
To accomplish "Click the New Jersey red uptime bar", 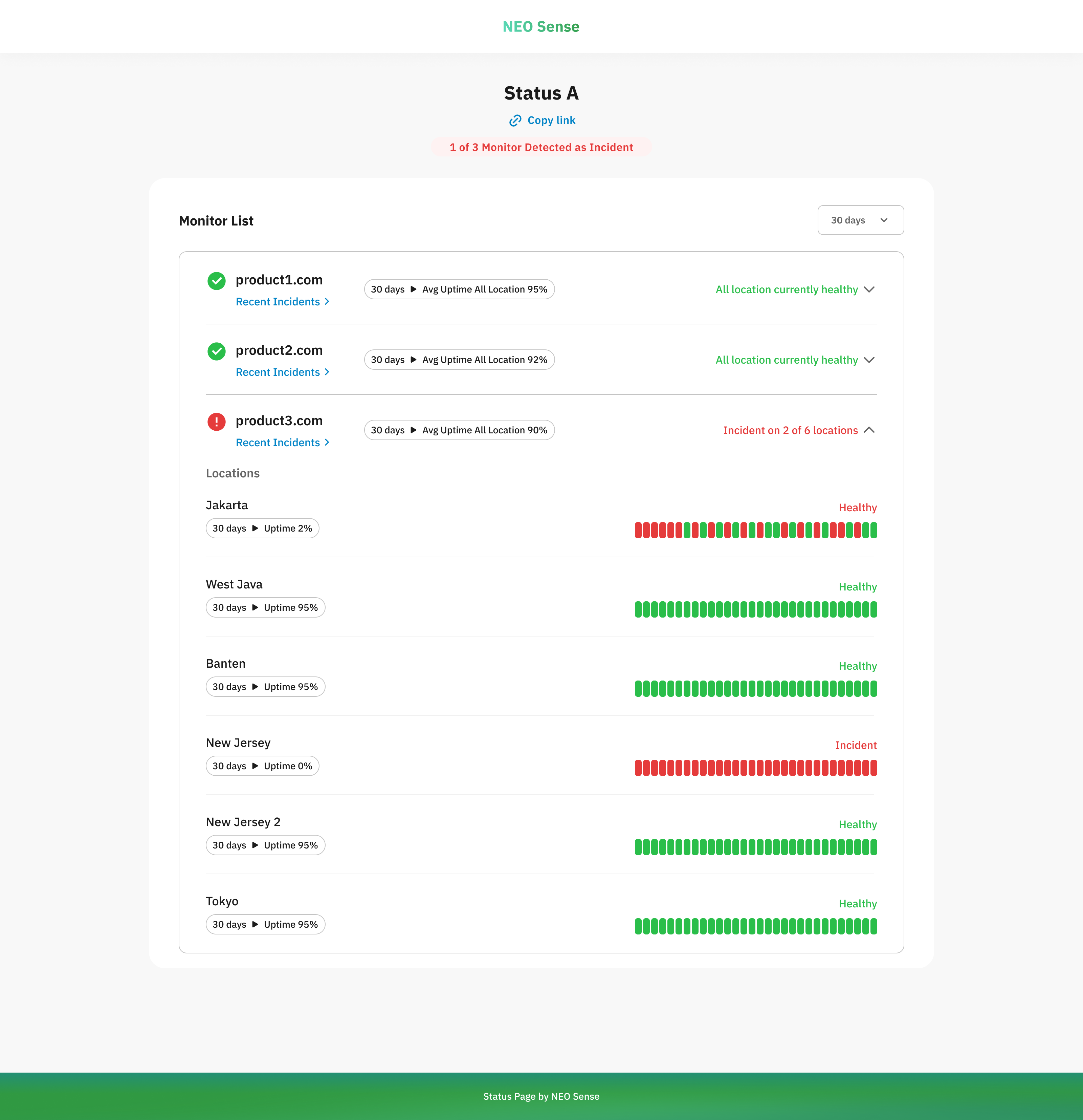I will (x=755, y=768).
